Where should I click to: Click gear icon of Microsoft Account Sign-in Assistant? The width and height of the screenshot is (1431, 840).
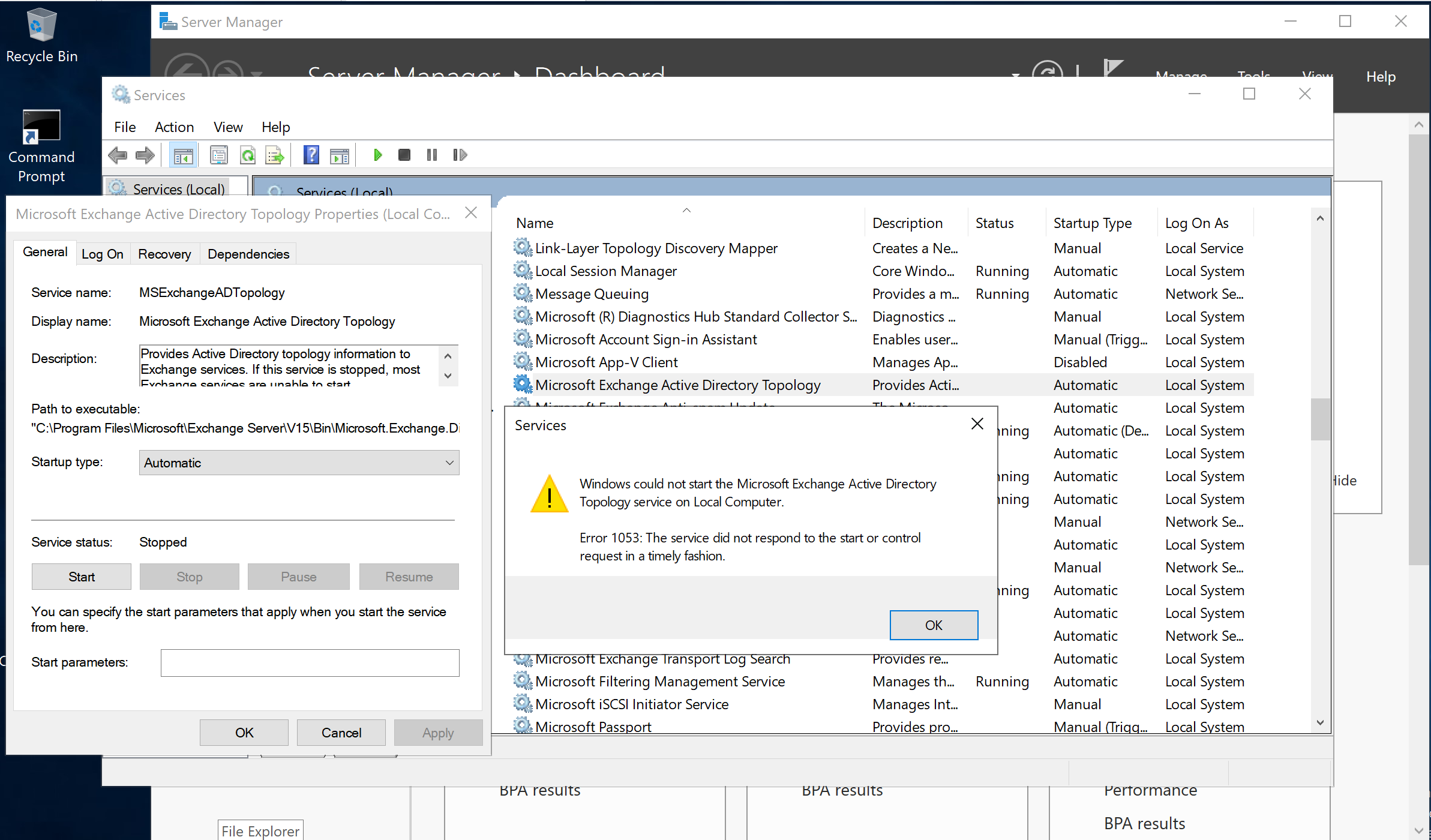(523, 339)
